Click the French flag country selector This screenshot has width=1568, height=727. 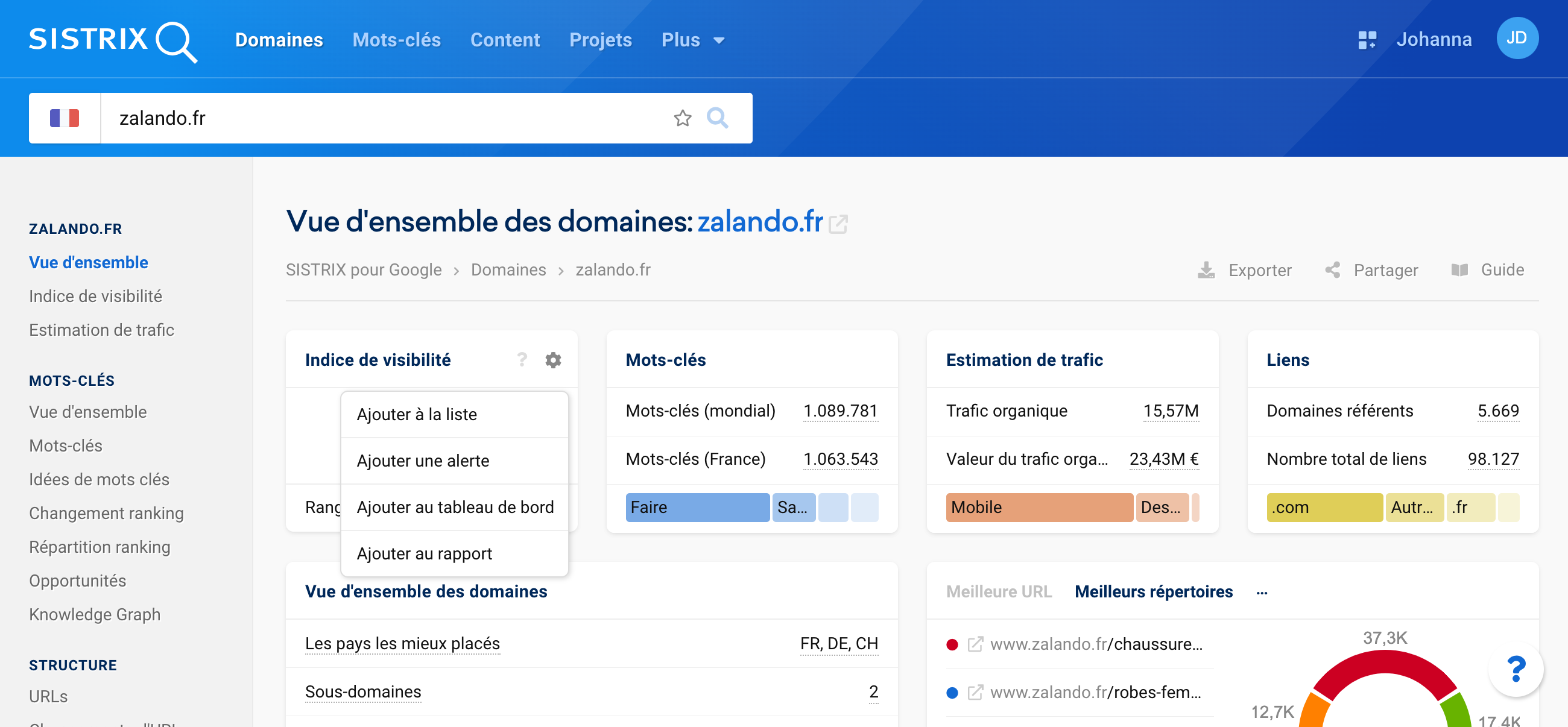tap(65, 118)
